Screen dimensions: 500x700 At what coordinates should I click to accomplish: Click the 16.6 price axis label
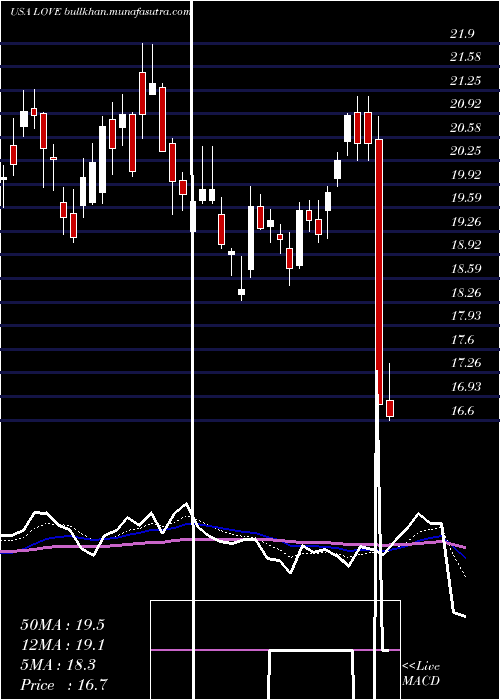(462, 410)
